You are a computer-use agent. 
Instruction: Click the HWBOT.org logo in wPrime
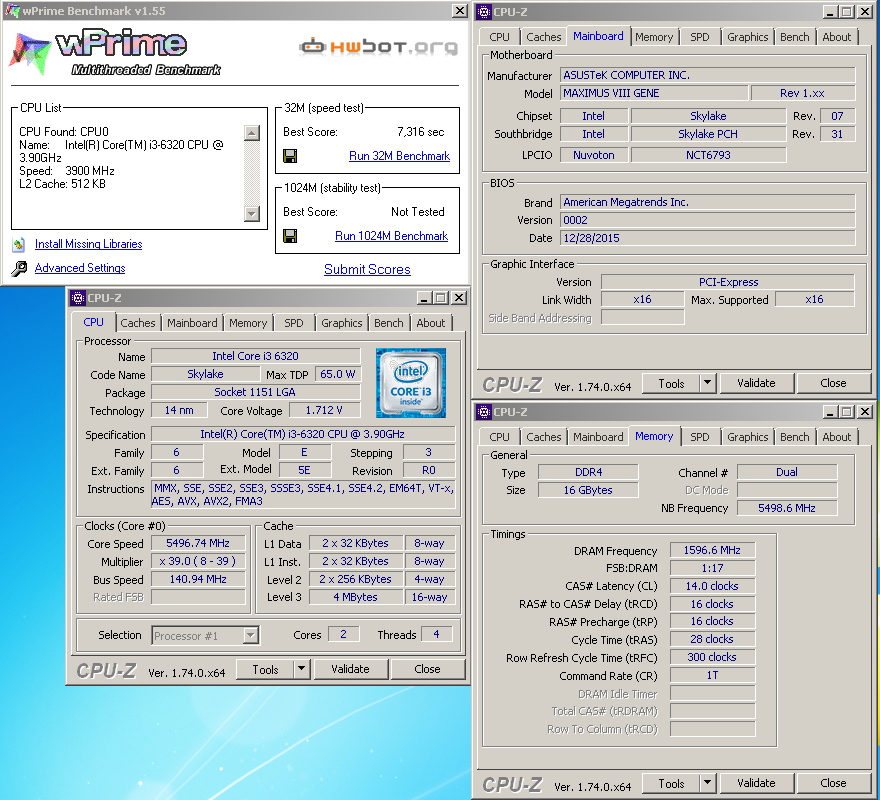378,47
